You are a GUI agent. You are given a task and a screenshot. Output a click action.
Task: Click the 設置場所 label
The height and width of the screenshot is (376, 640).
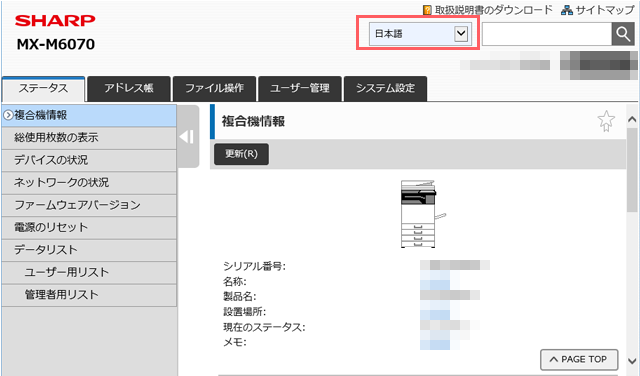(x=244, y=312)
